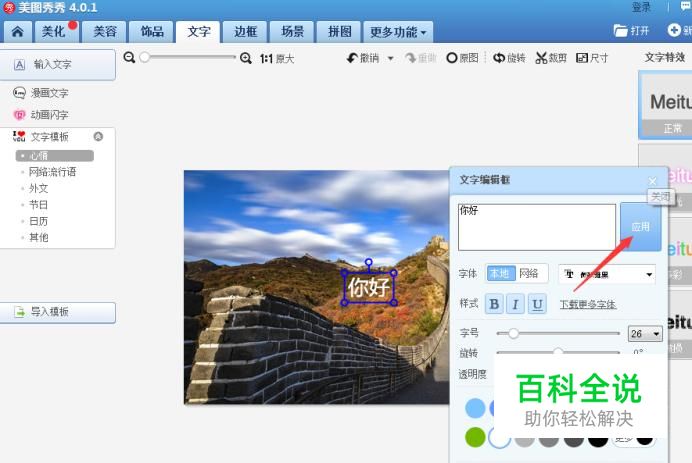The width and height of the screenshot is (692, 463).
Task: Open the font size 26 dropdown
Action: tap(645, 334)
